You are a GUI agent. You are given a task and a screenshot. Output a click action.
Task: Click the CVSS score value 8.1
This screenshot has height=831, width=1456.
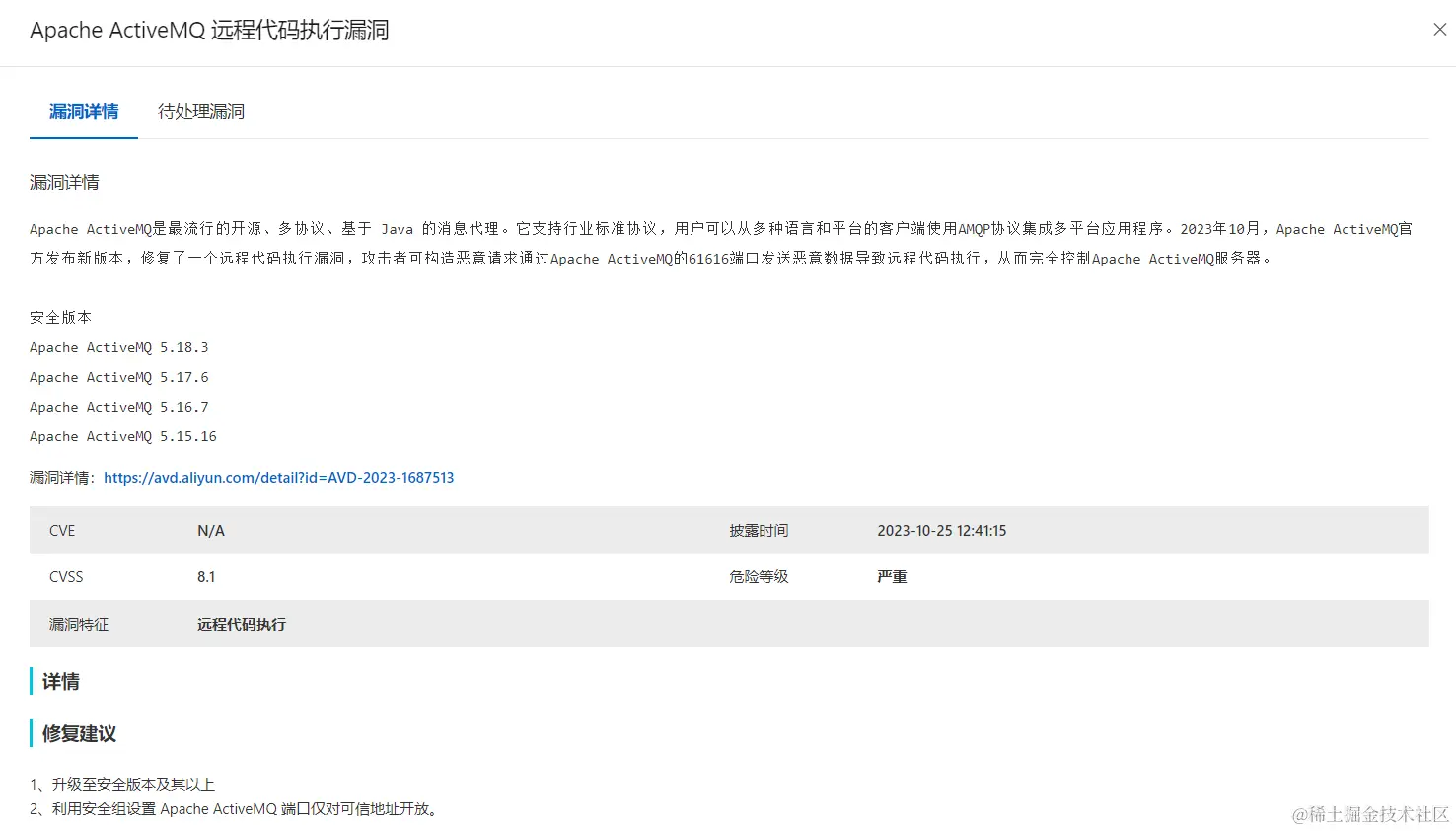206,576
